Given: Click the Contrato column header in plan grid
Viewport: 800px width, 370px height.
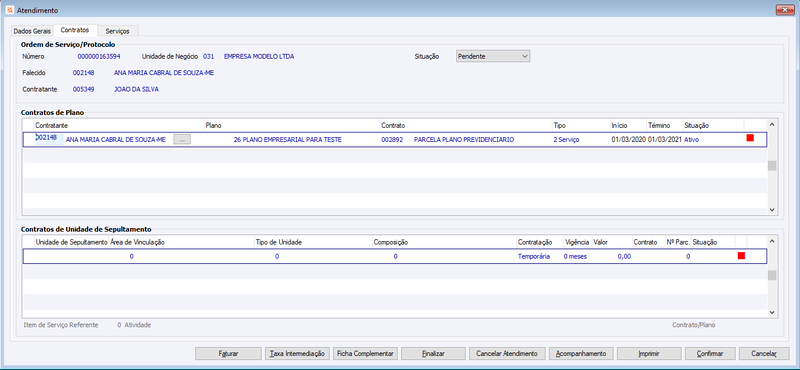Looking at the screenshot, I should (x=466, y=125).
